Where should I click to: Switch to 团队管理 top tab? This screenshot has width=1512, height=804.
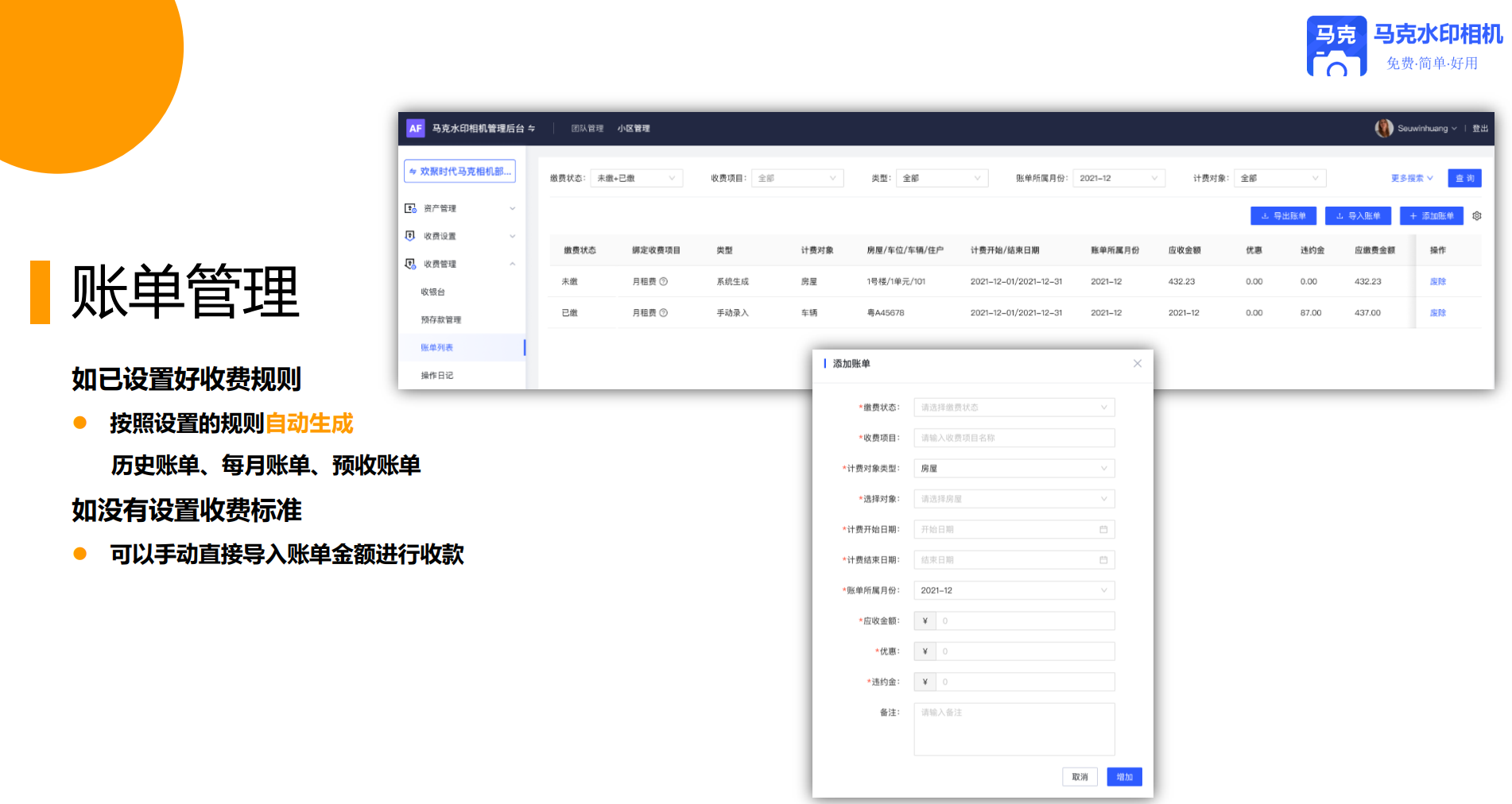[587, 128]
